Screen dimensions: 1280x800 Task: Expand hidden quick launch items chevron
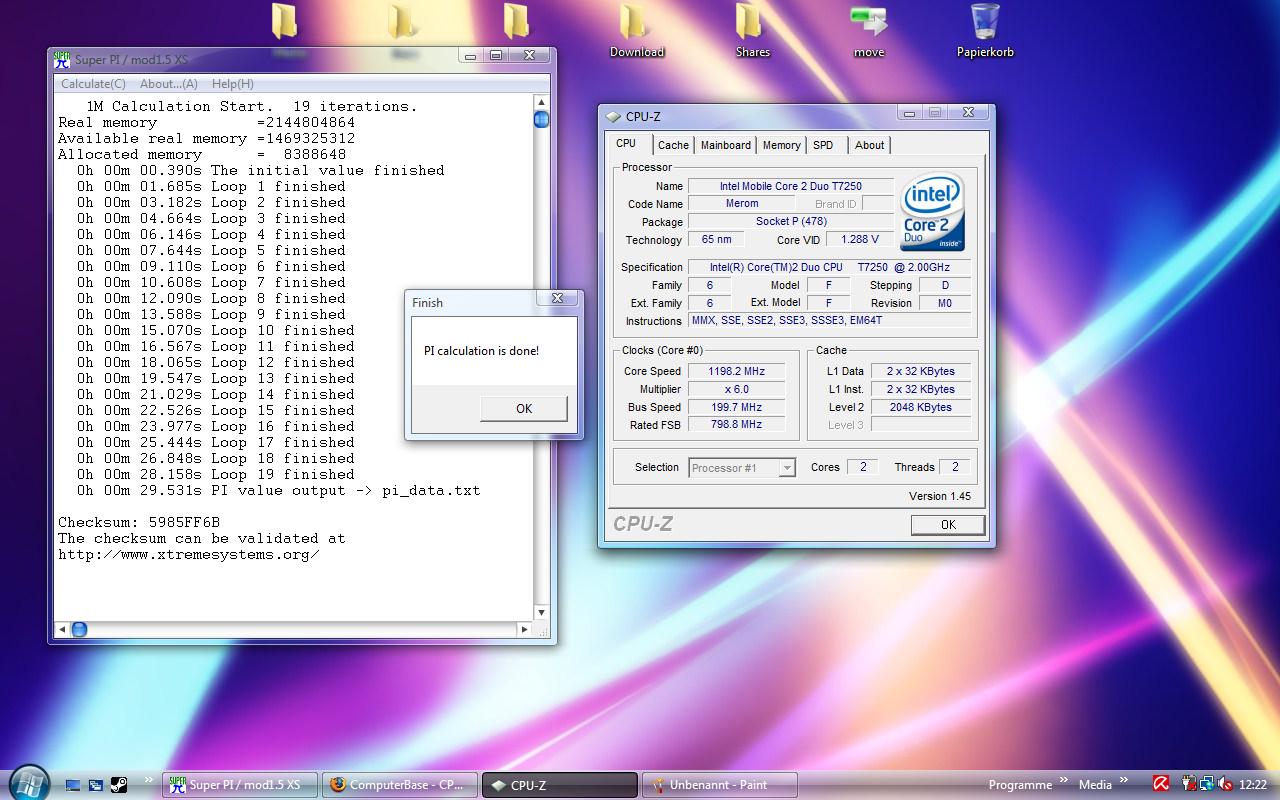[x=148, y=780]
